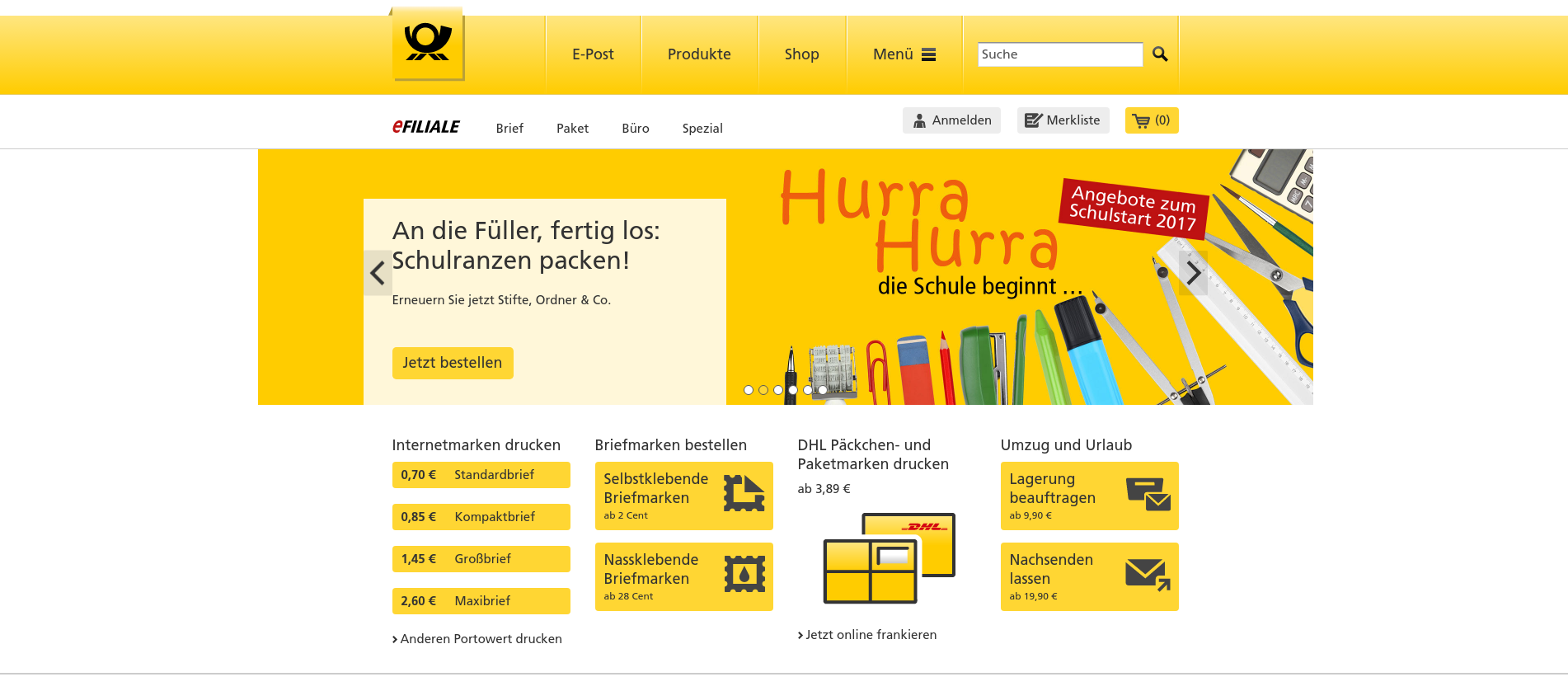Click the Hurra Hurra banner image

click(919, 220)
